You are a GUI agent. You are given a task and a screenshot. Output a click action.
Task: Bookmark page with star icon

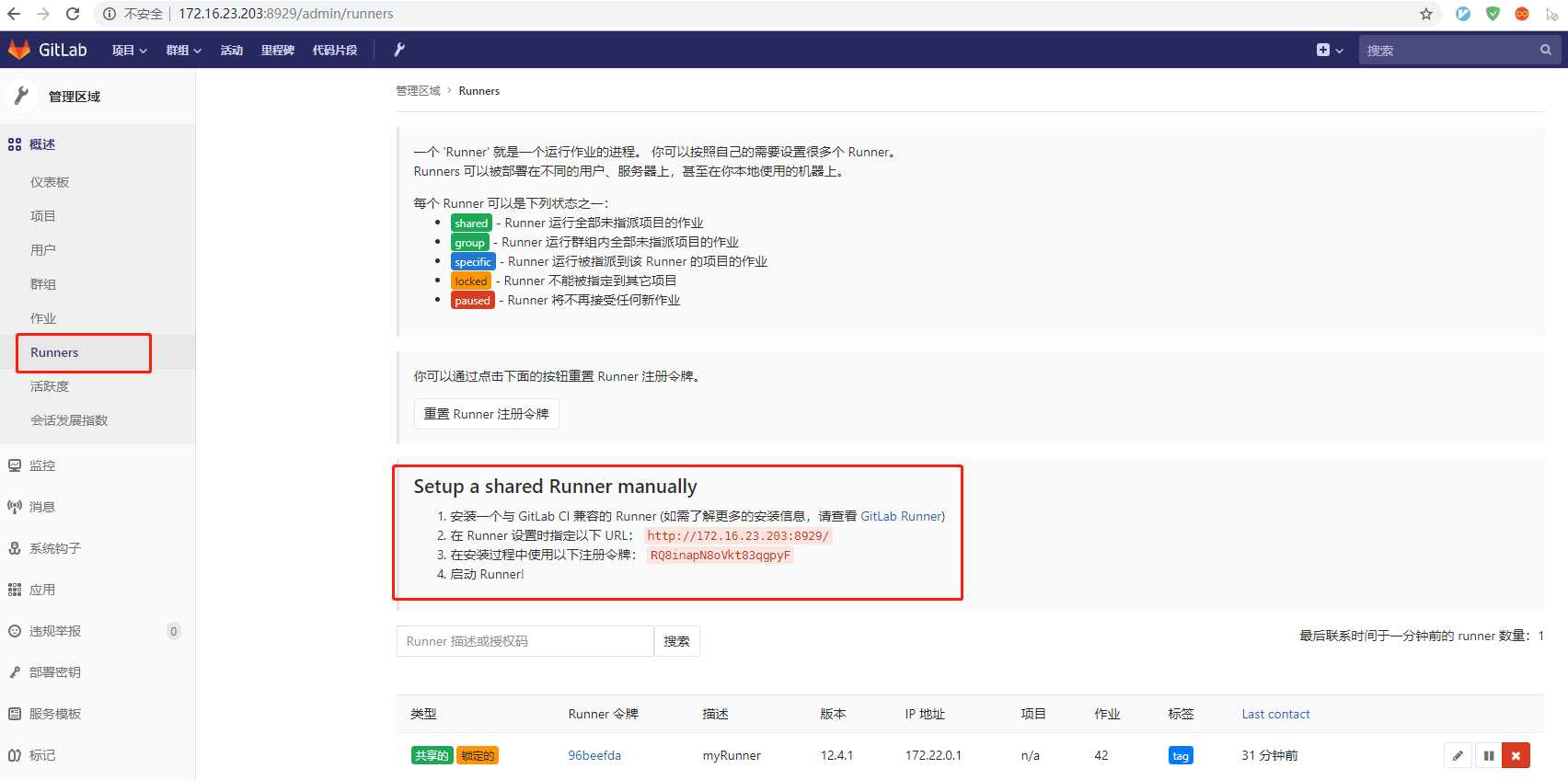1426,14
